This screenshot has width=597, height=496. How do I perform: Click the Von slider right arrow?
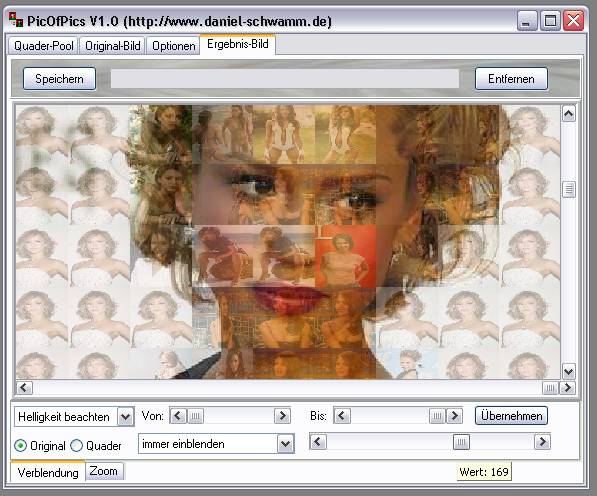tap(282, 416)
